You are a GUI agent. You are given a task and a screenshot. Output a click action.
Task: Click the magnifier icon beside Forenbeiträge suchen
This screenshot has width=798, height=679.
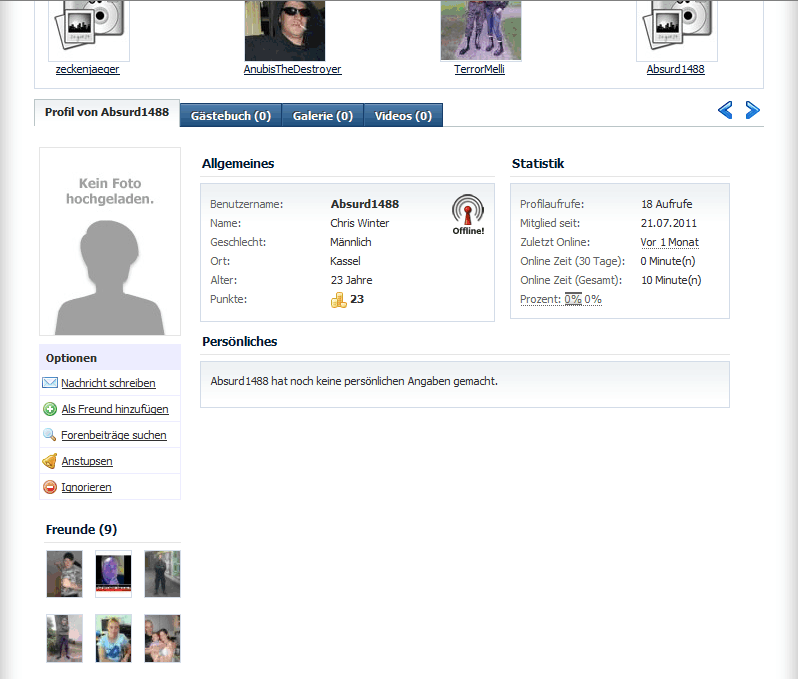[50, 435]
